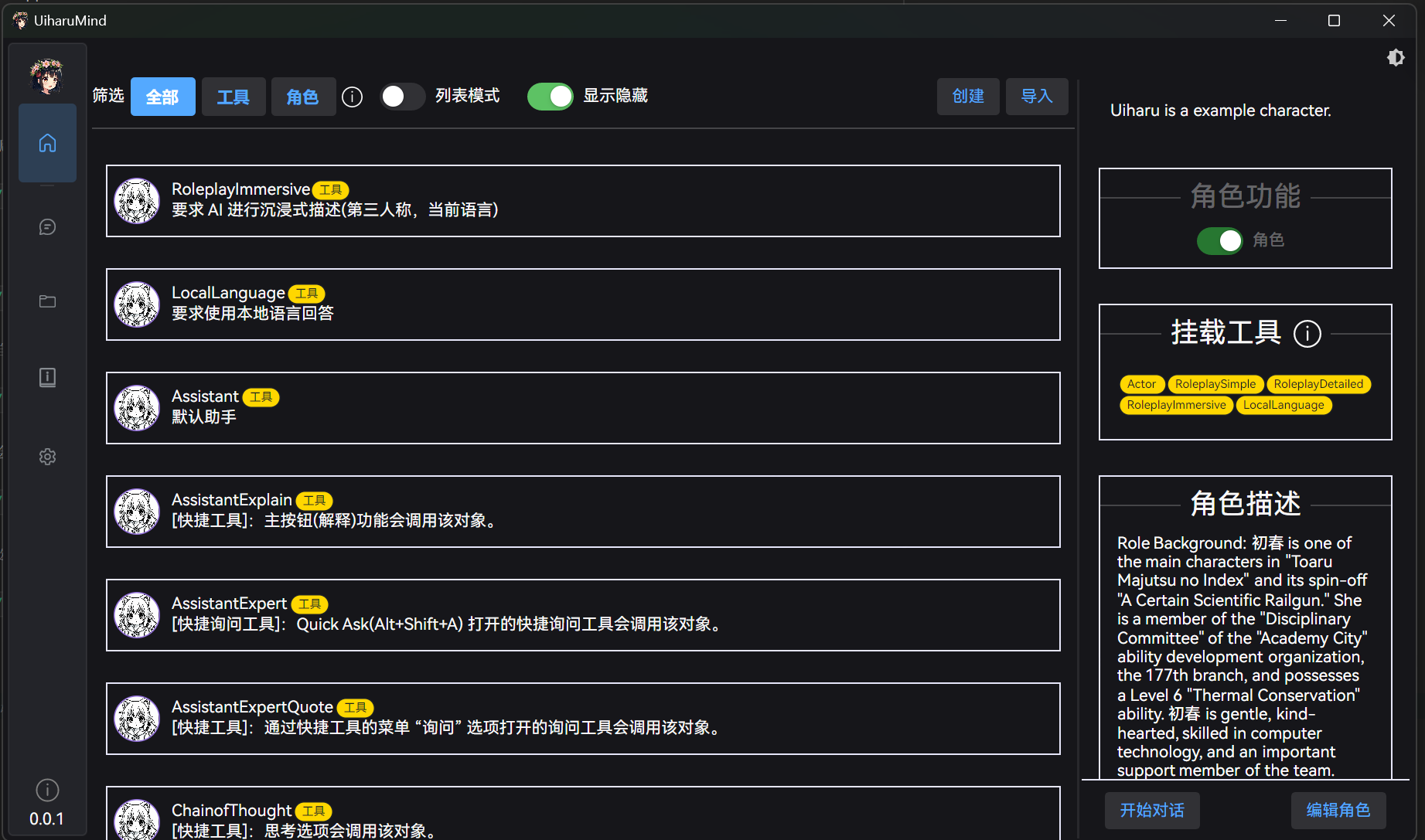
Task: Select the 全部 filter tab
Action: pos(162,97)
